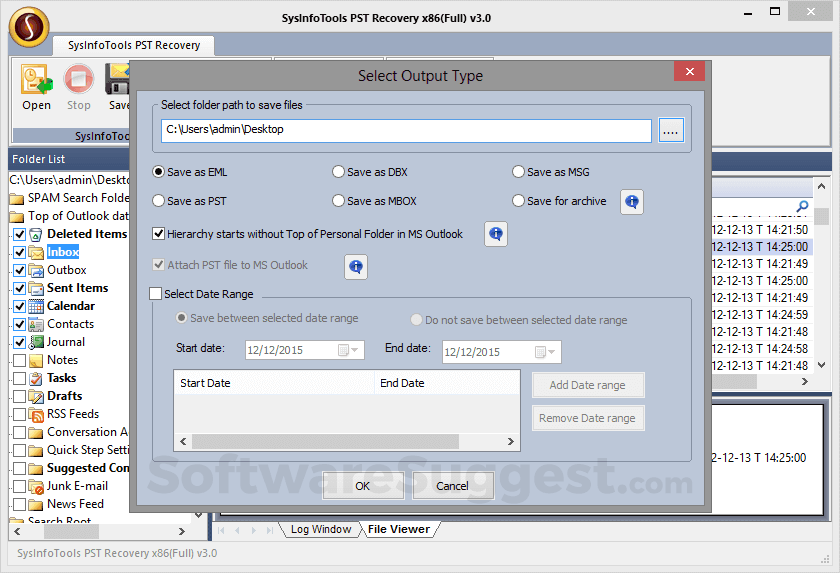Click info icon beside Attach PST file
The image size is (840, 573).
point(356,266)
